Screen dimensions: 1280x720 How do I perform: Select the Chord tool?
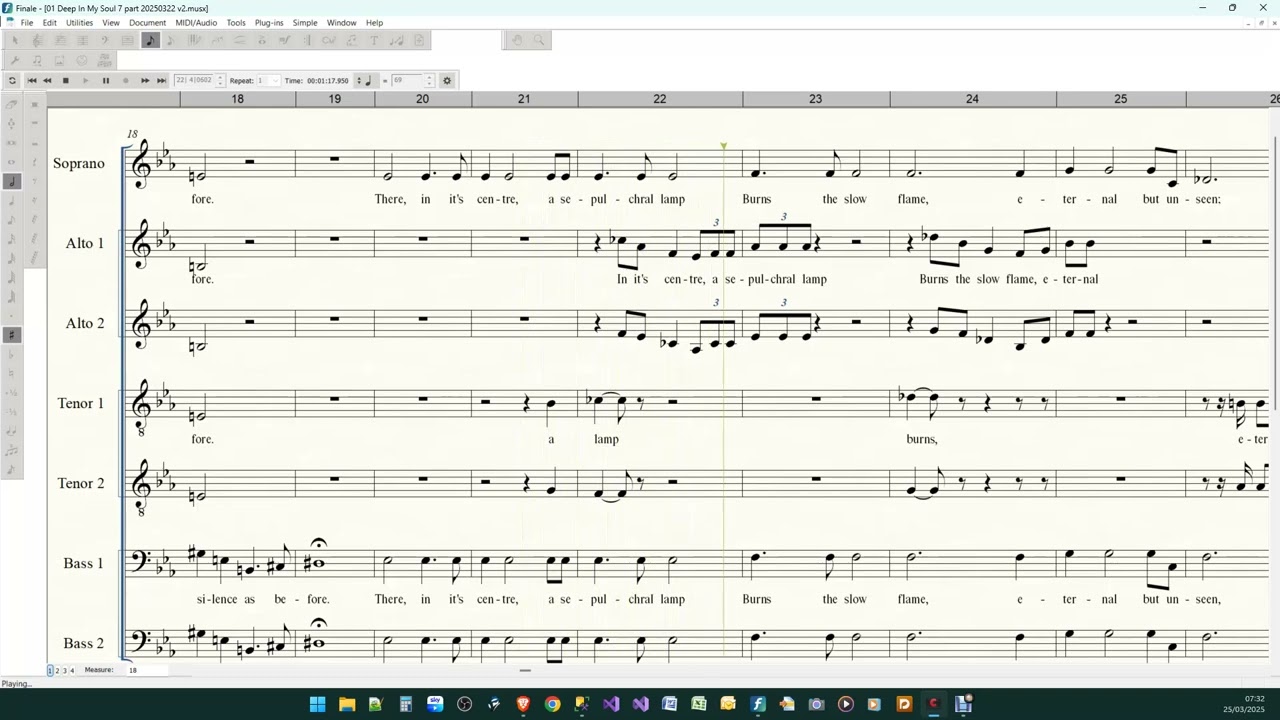329,40
